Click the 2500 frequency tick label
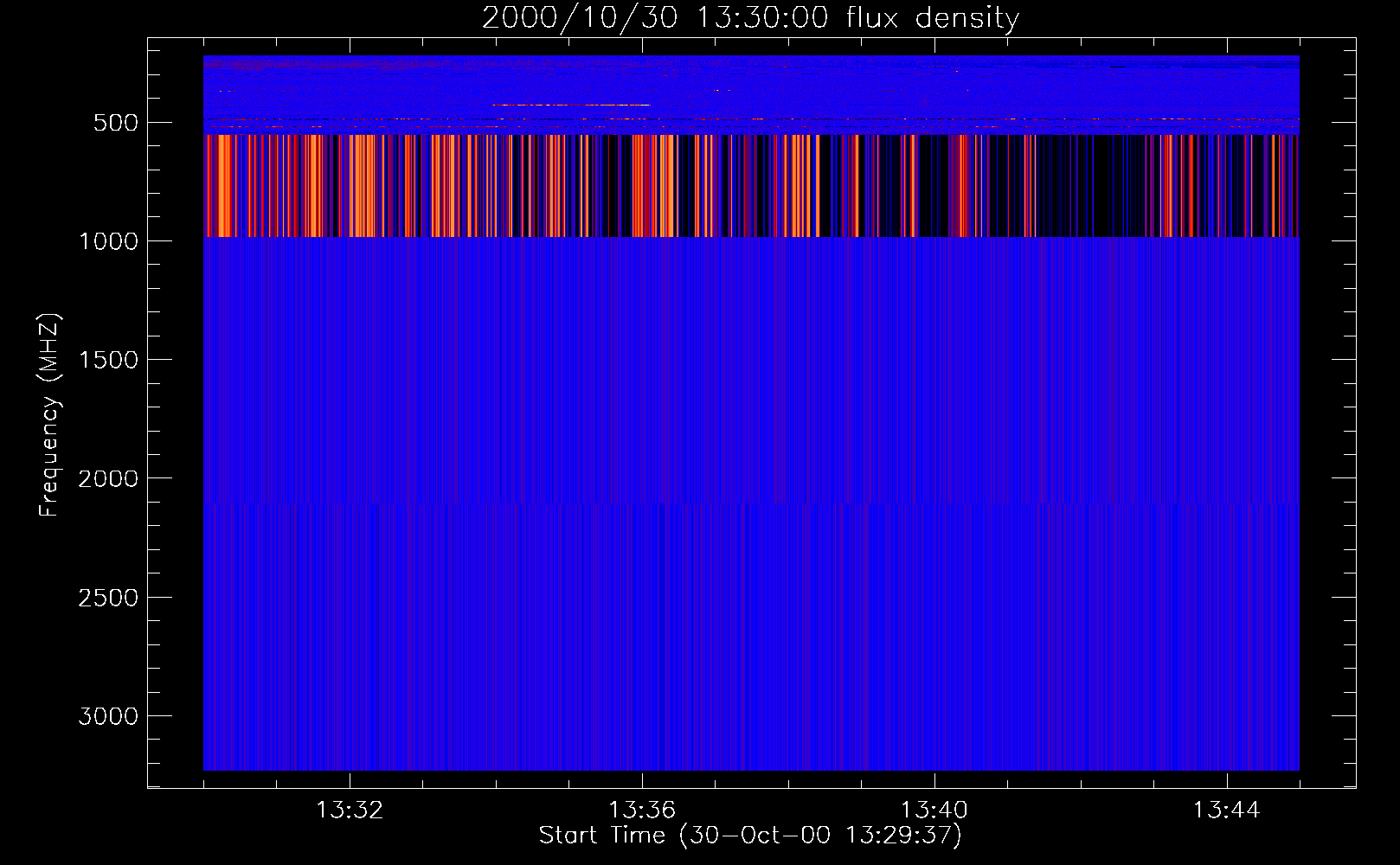Viewport: 1400px width, 865px height. [x=108, y=598]
